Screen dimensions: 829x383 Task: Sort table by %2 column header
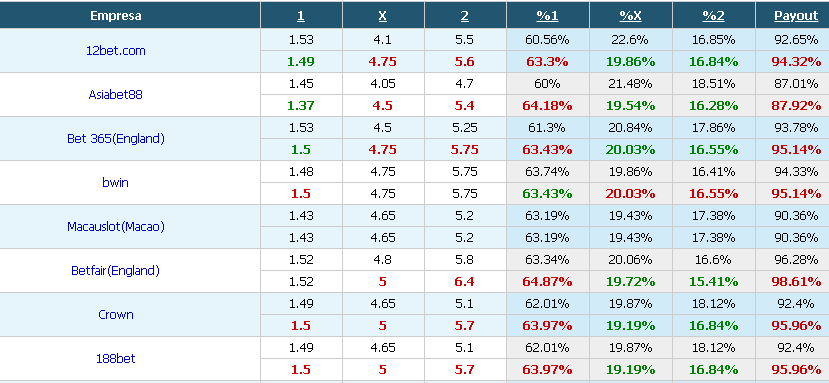pos(713,16)
